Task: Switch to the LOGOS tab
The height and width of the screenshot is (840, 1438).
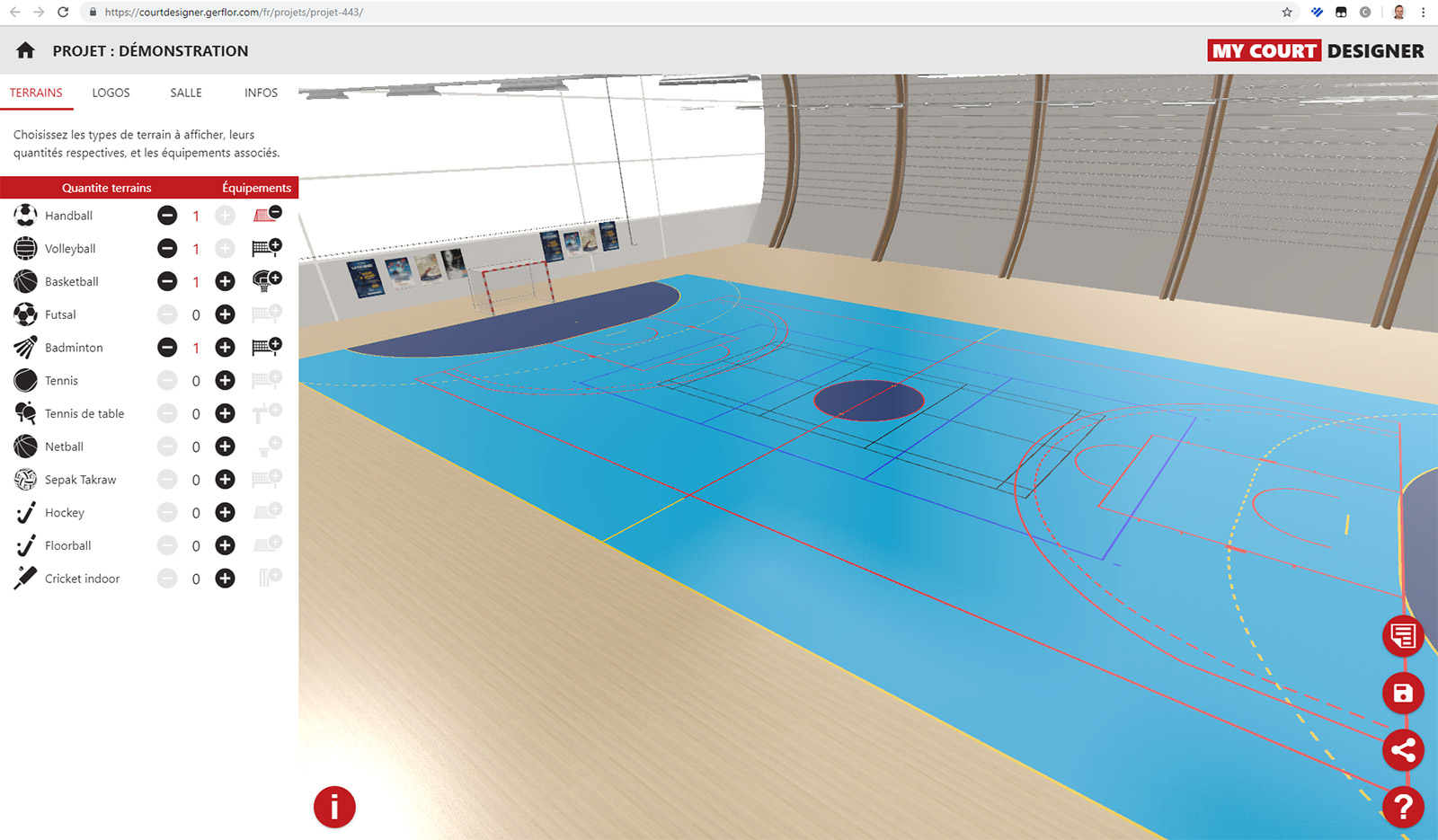Action: 111,93
